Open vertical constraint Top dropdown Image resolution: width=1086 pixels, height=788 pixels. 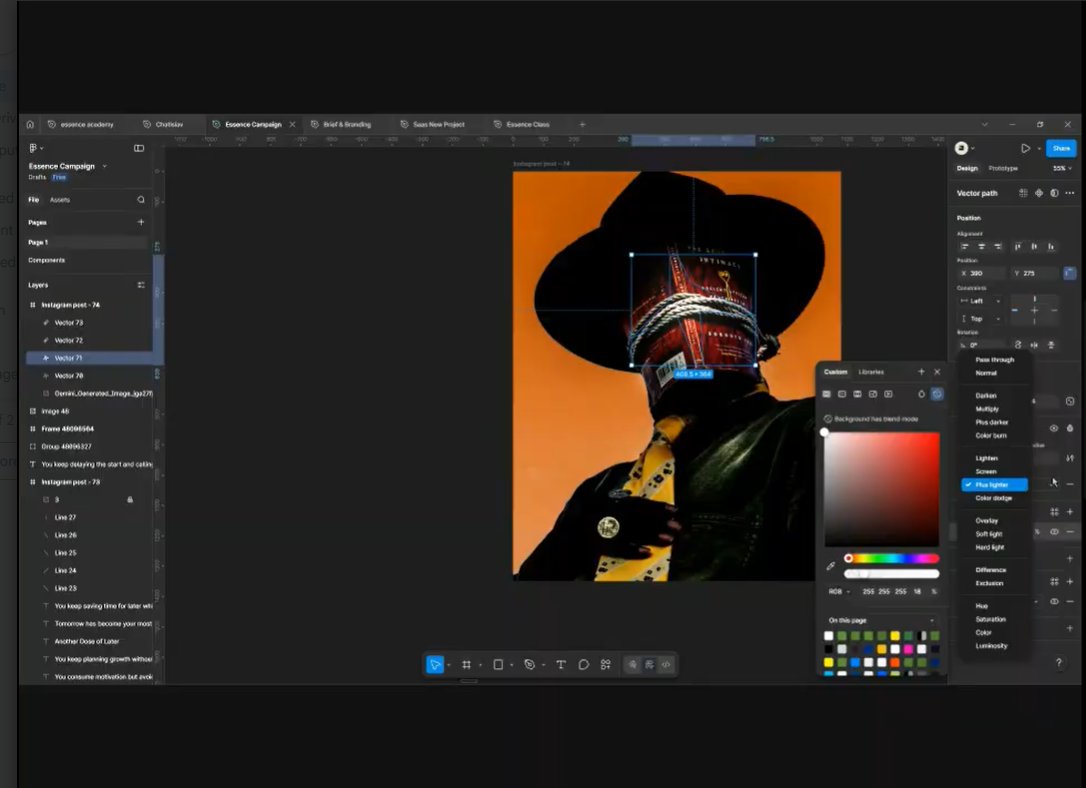coord(979,319)
